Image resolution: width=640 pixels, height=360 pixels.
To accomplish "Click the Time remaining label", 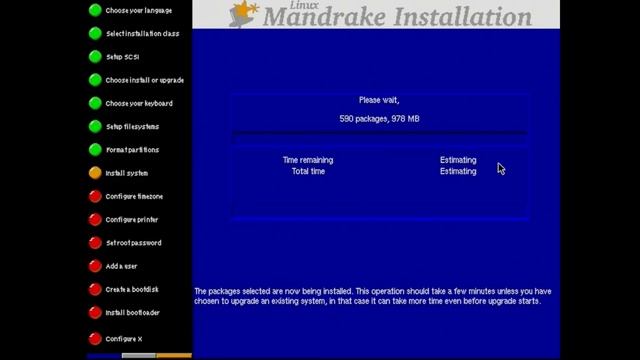I will (308, 160).
